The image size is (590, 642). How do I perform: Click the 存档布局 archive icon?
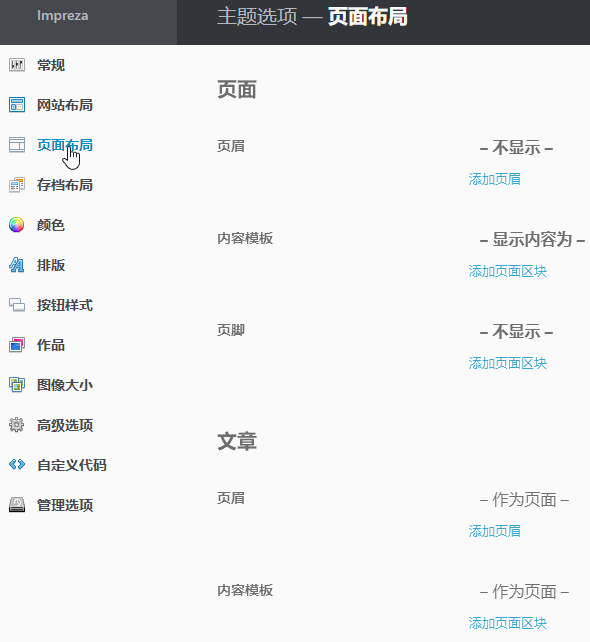point(17,185)
